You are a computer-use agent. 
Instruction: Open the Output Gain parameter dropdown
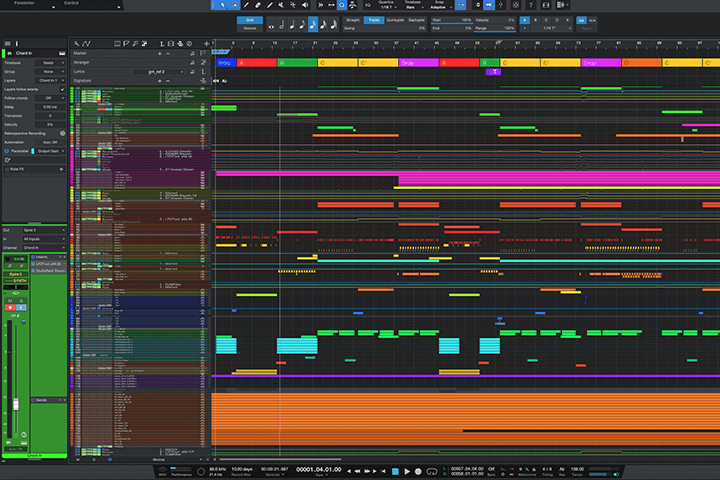50,151
